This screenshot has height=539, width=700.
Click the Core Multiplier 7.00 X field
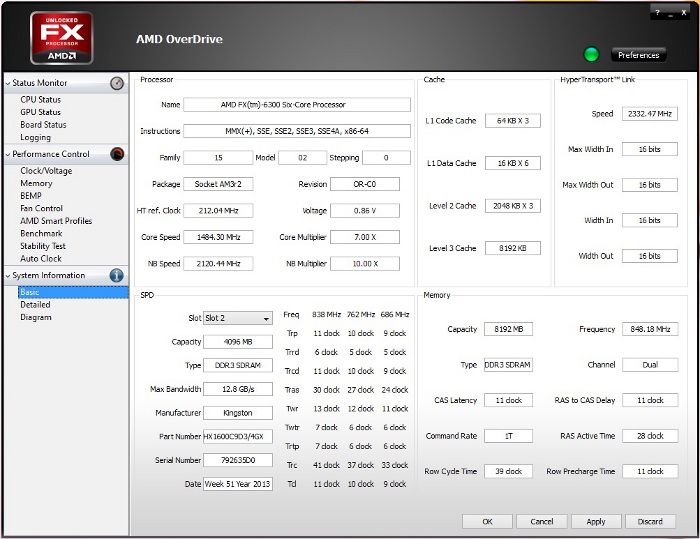[365, 237]
